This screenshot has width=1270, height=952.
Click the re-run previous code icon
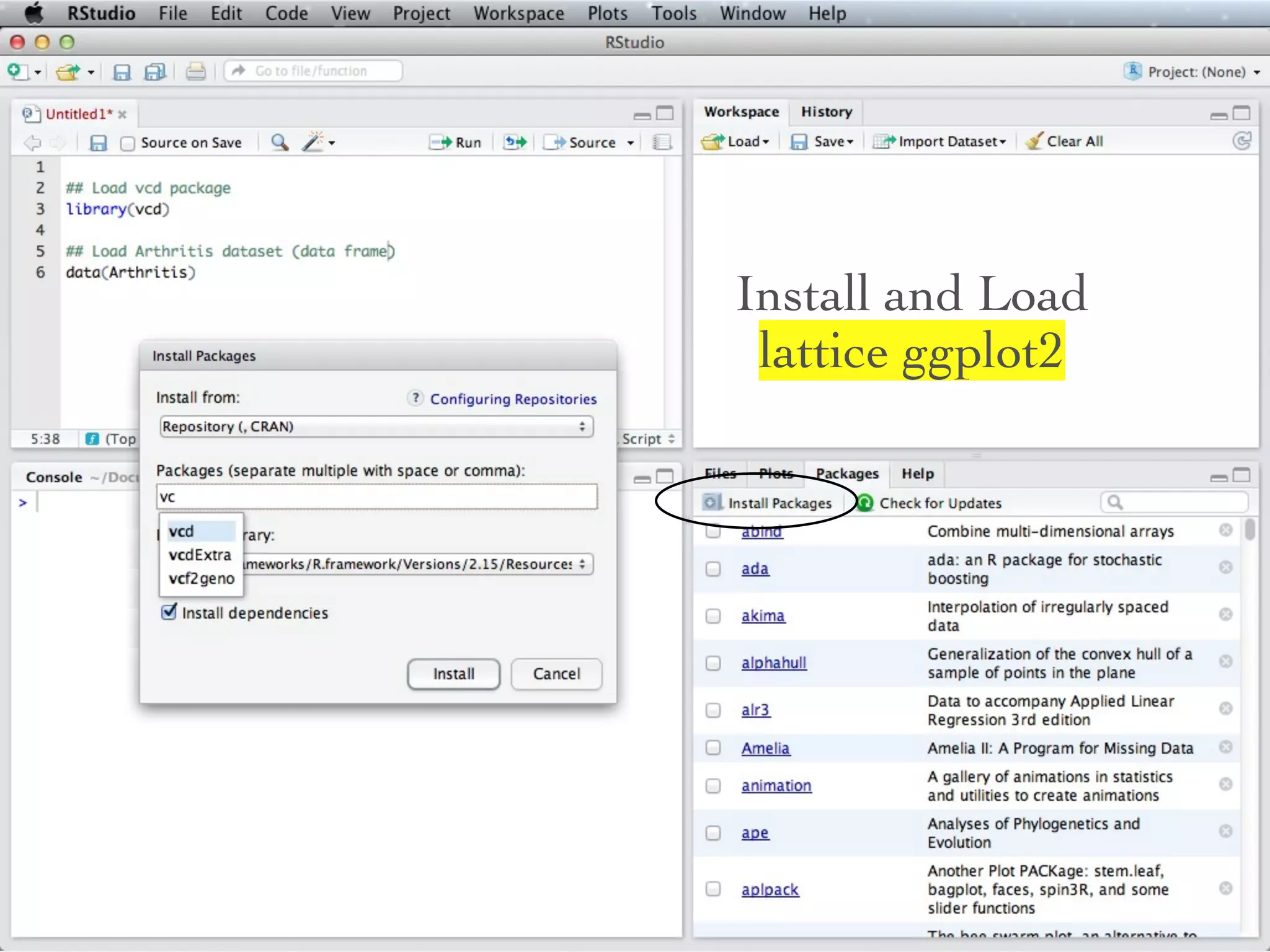pyautogui.click(x=515, y=142)
